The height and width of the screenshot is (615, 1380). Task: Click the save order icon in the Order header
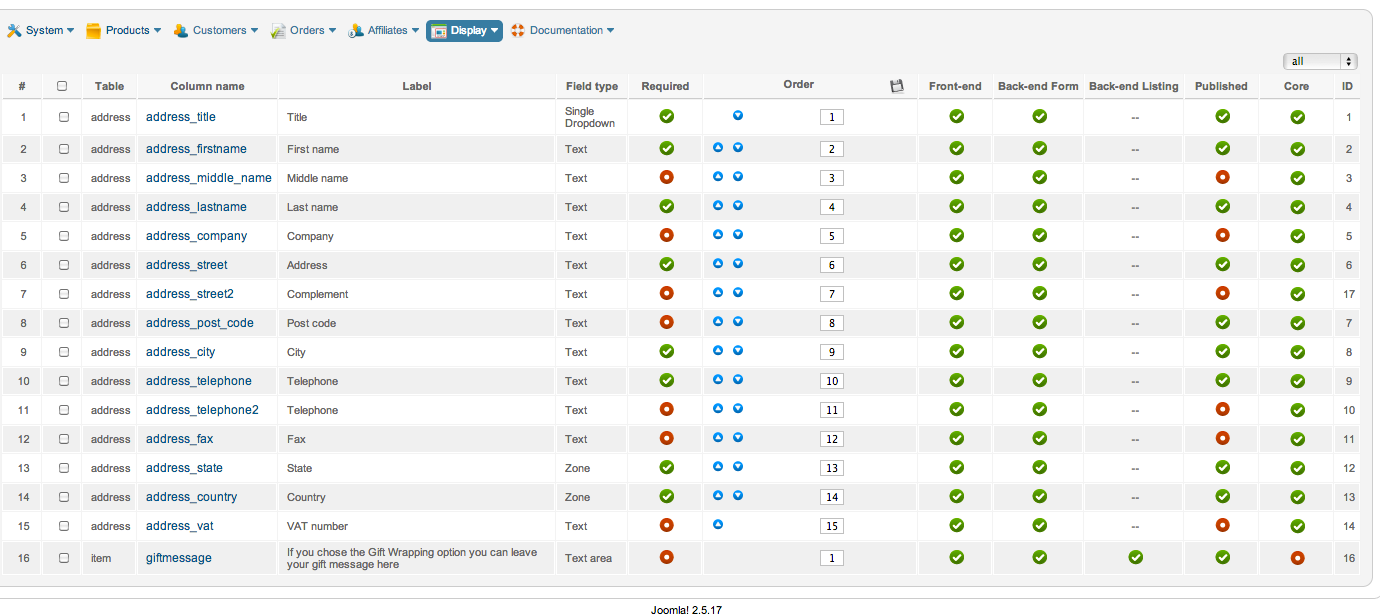[x=897, y=86]
